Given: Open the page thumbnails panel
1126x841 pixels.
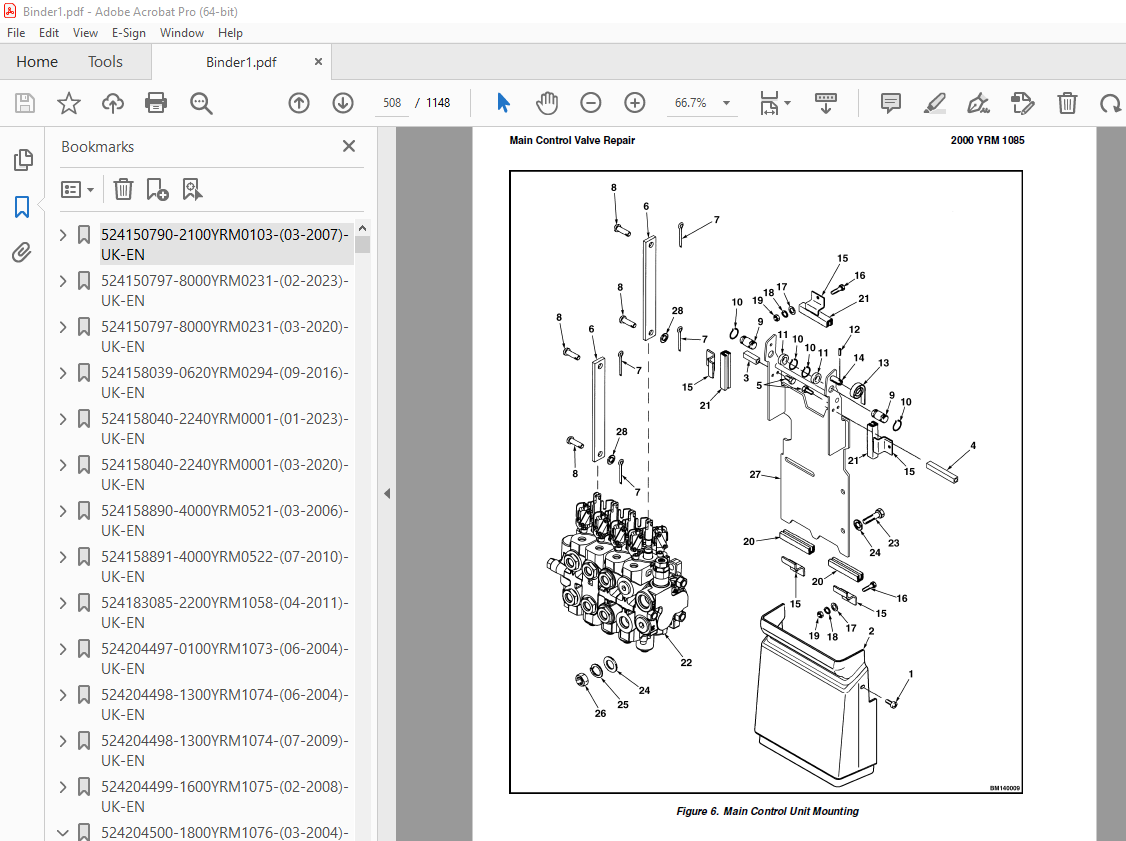Looking at the screenshot, I should point(23,160).
